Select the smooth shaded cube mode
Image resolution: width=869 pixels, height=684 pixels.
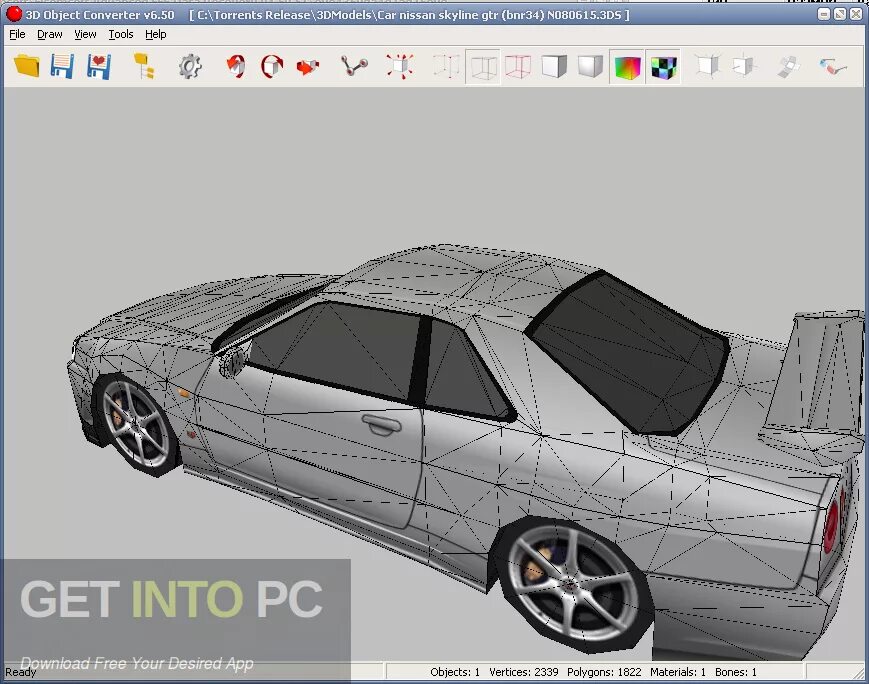(590, 66)
